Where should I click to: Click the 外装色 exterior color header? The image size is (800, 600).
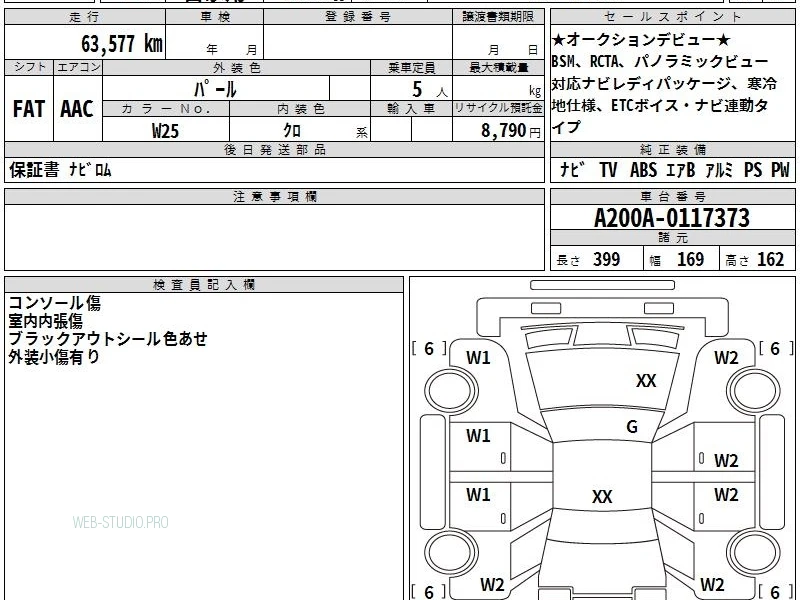point(237,68)
